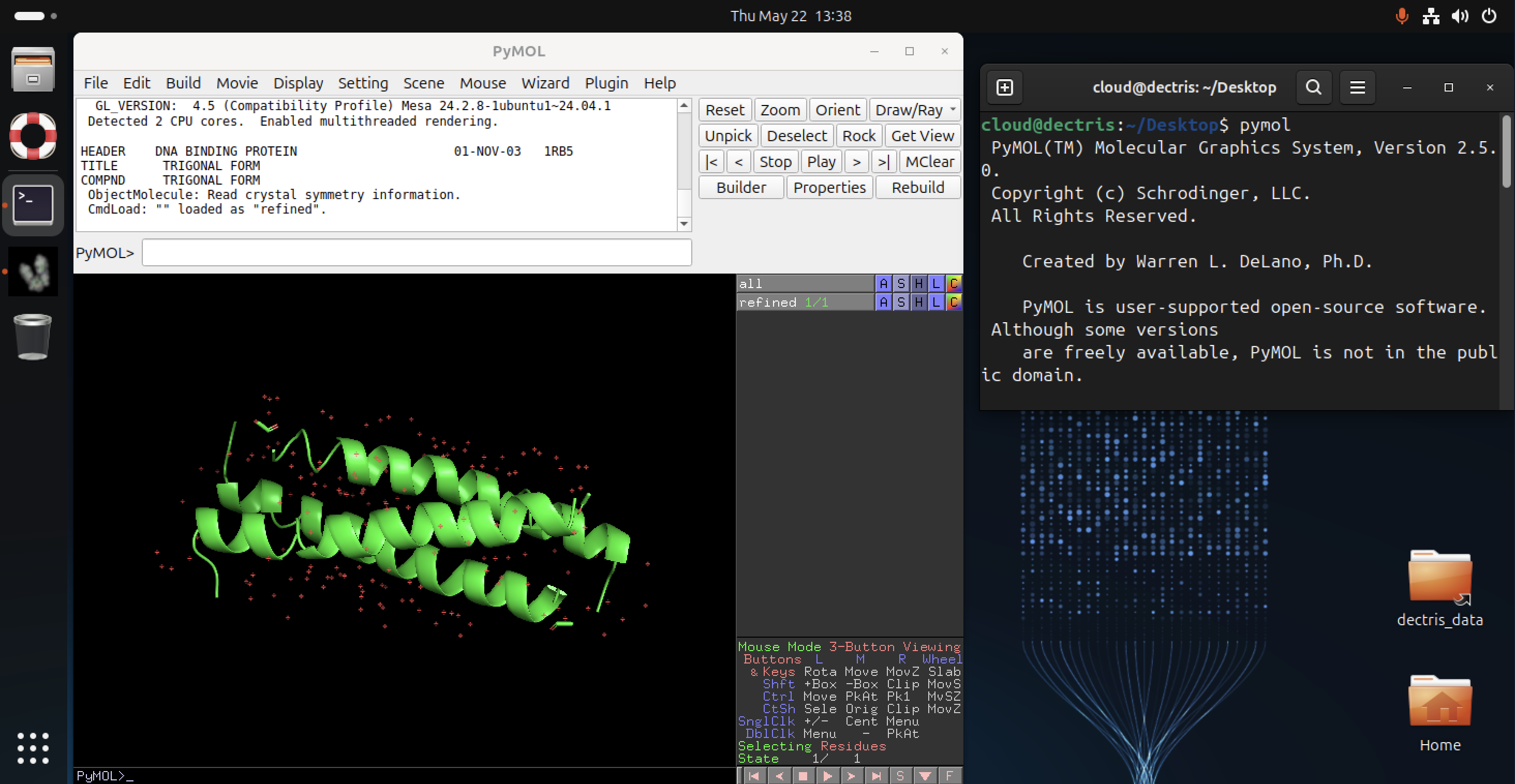Open the Display menu
The height and width of the screenshot is (784, 1515).
coord(298,83)
